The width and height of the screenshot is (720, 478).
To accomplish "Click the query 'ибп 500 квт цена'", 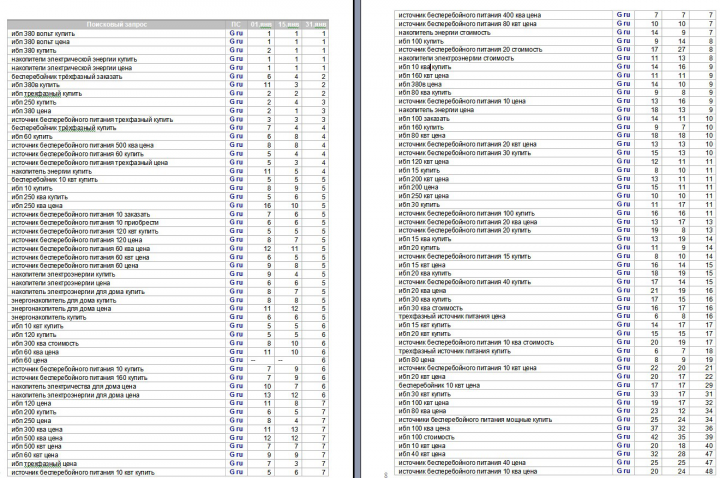I will point(36,446).
